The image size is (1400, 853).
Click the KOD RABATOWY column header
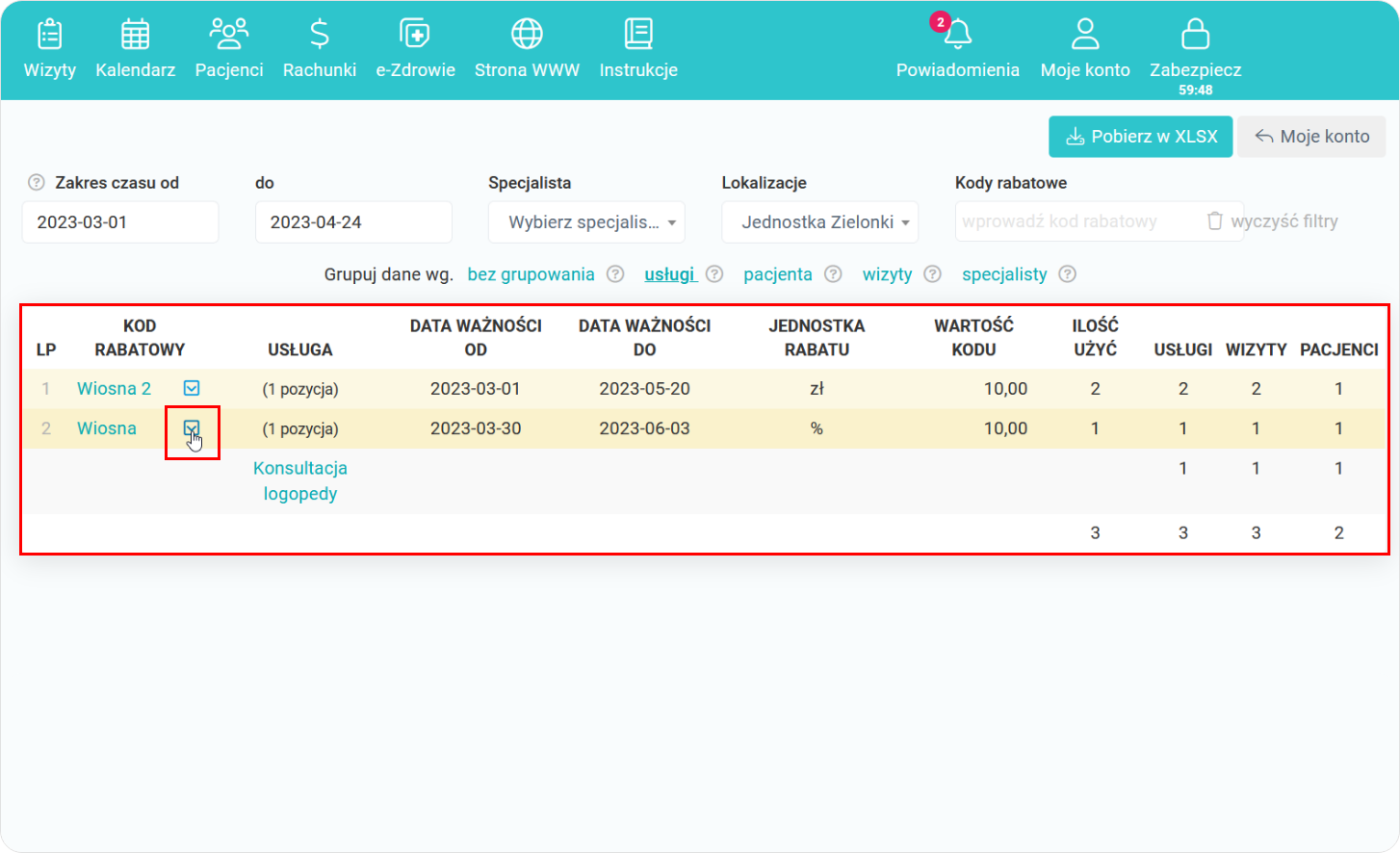tap(140, 338)
